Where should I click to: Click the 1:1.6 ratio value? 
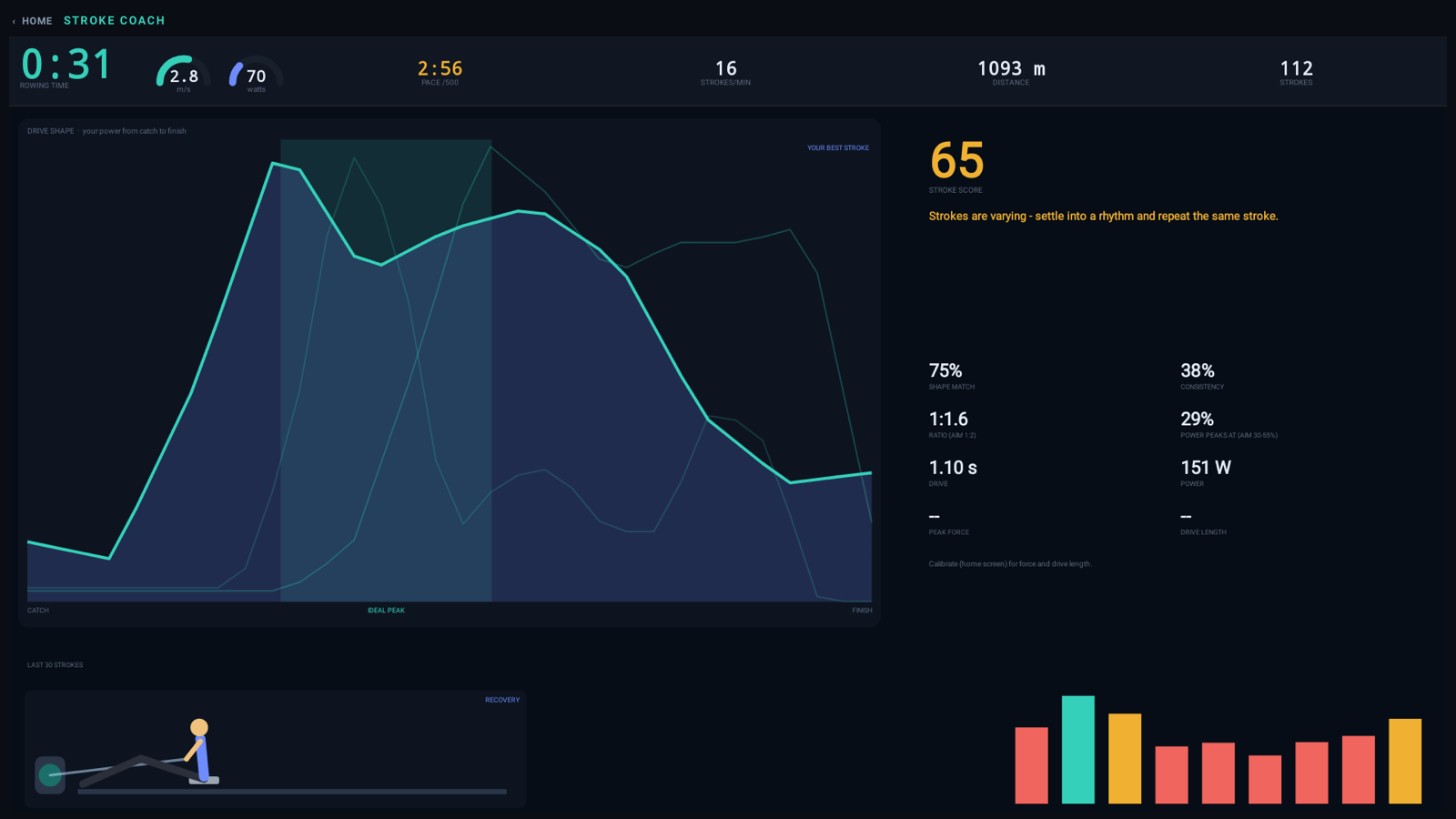pos(948,420)
